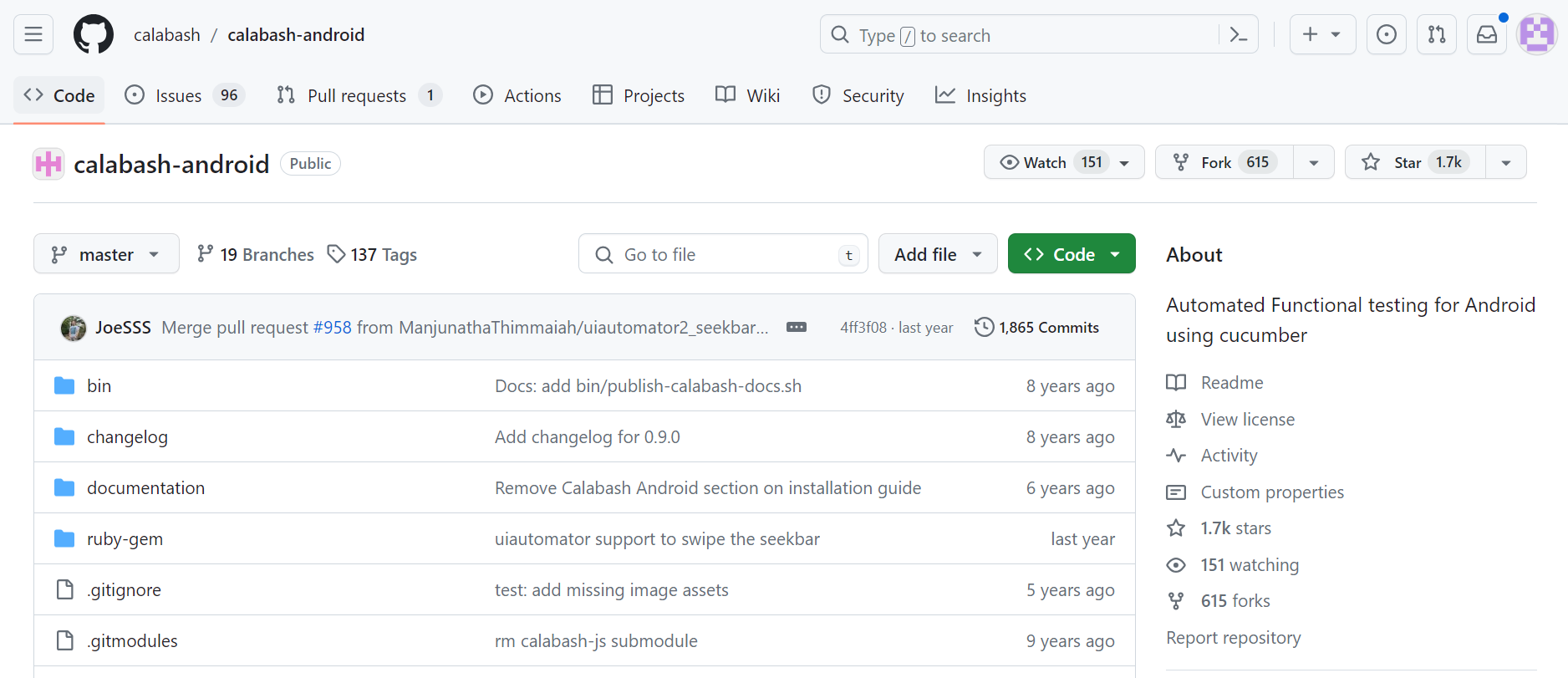Open the command palette icon
The image size is (1568, 678).
click(x=1238, y=35)
